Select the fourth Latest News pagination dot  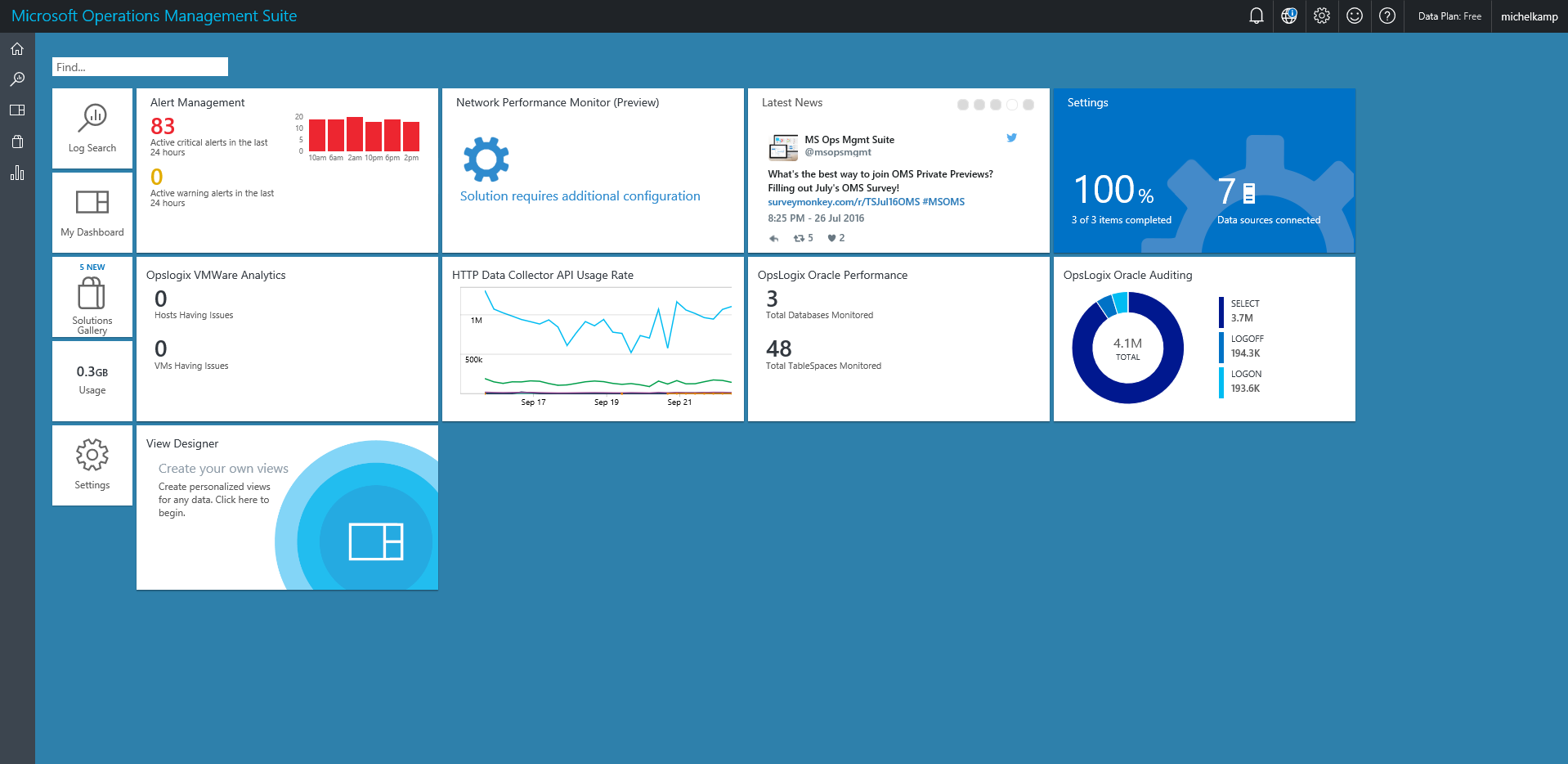click(x=1012, y=105)
